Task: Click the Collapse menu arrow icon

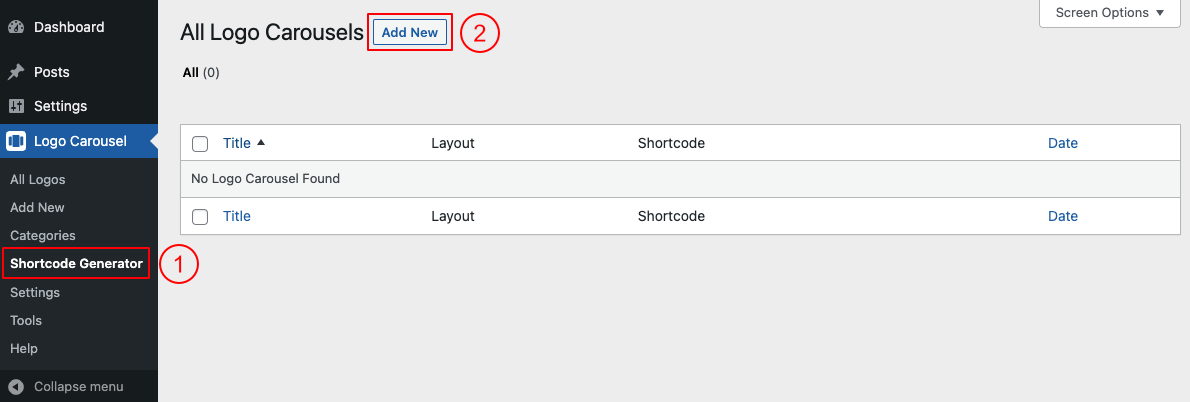Action: pos(16,386)
